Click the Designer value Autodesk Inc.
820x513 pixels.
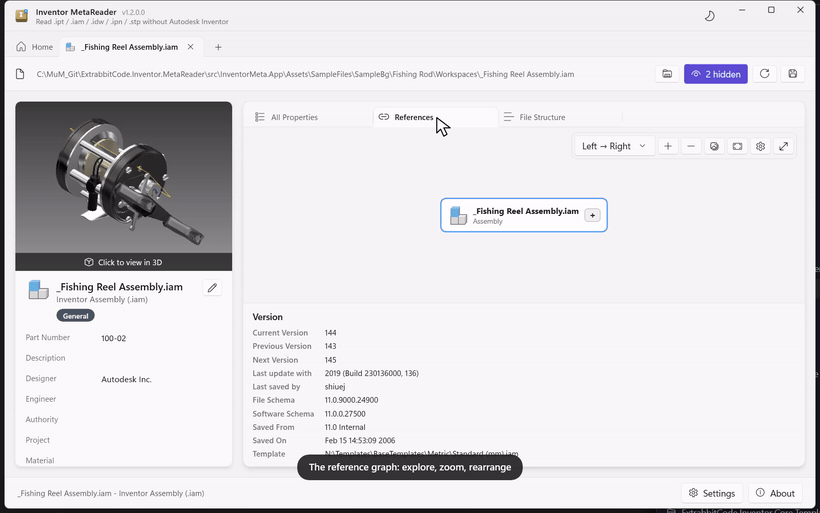click(126, 380)
